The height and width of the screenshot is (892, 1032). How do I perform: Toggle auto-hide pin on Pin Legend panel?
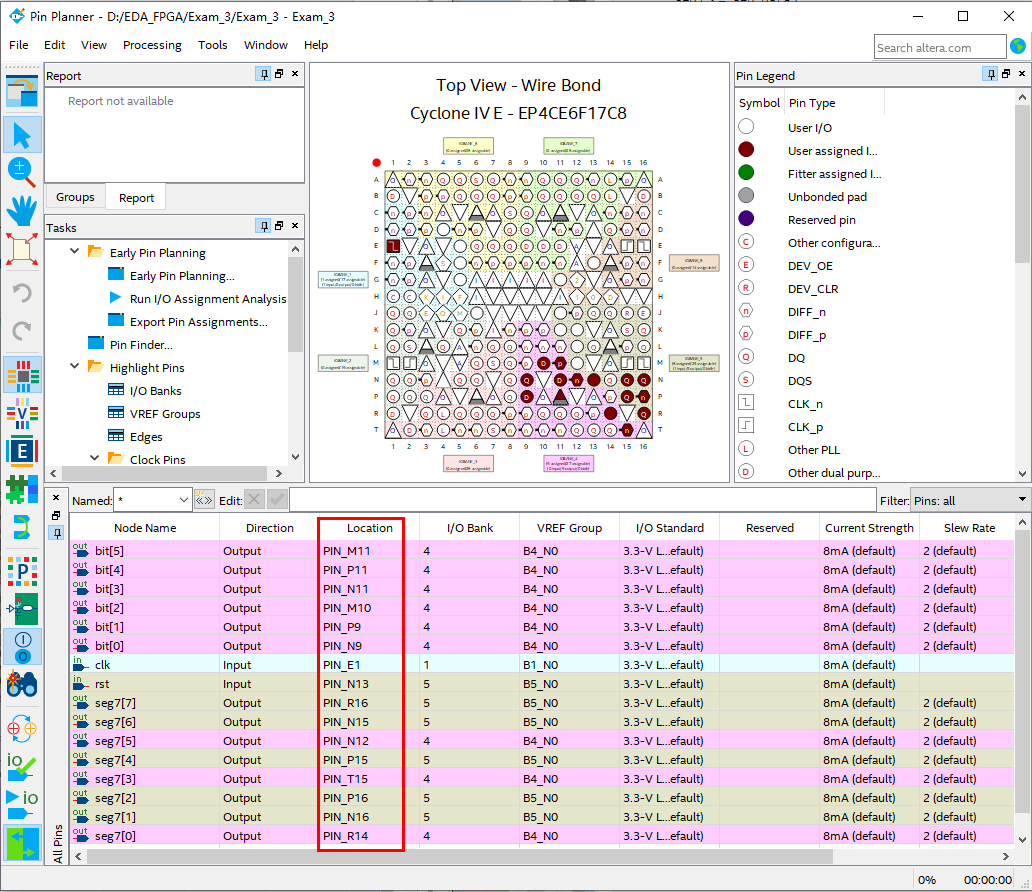click(x=990, y=74)
